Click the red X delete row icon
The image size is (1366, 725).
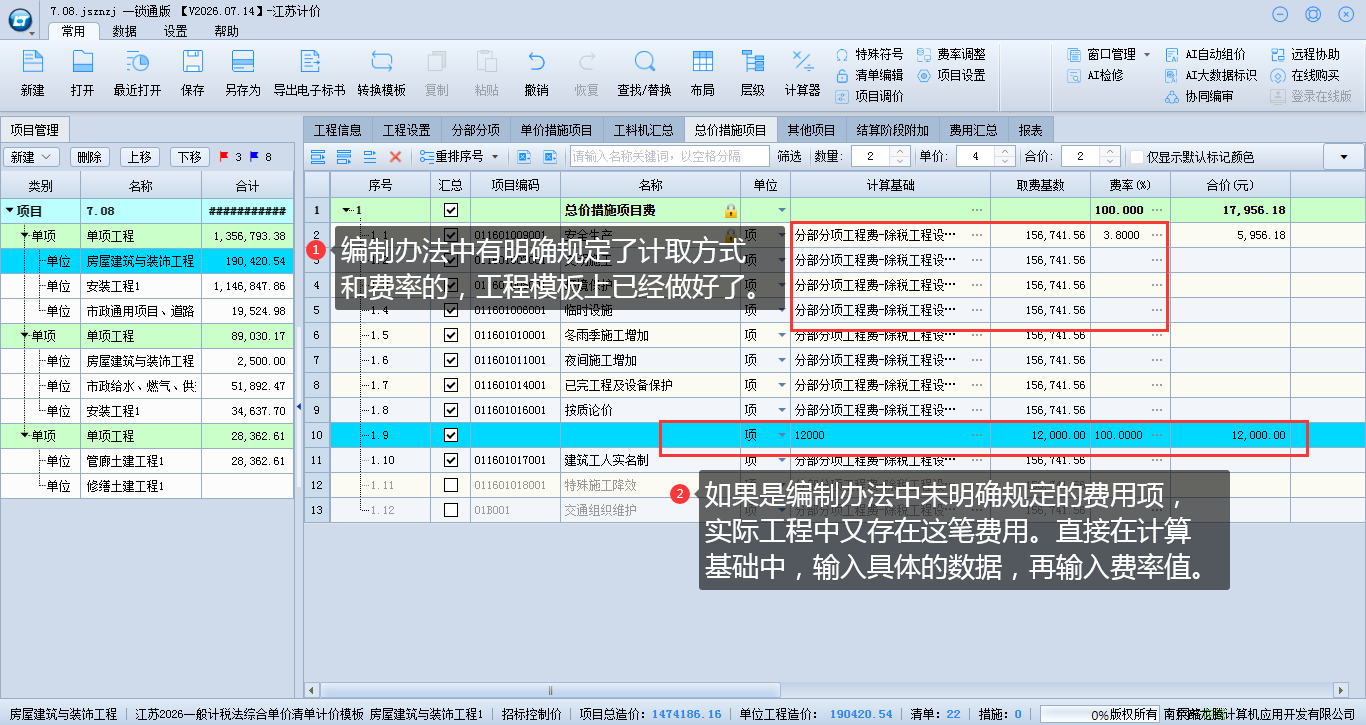click(x=395, y=157)
